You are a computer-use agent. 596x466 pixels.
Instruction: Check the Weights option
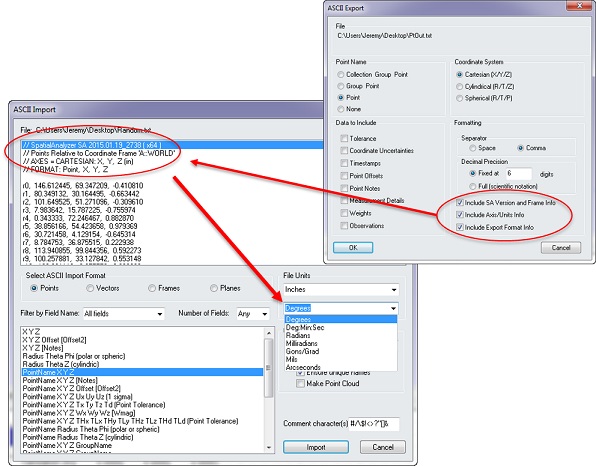pyautogui.click(x=344, y=213)
